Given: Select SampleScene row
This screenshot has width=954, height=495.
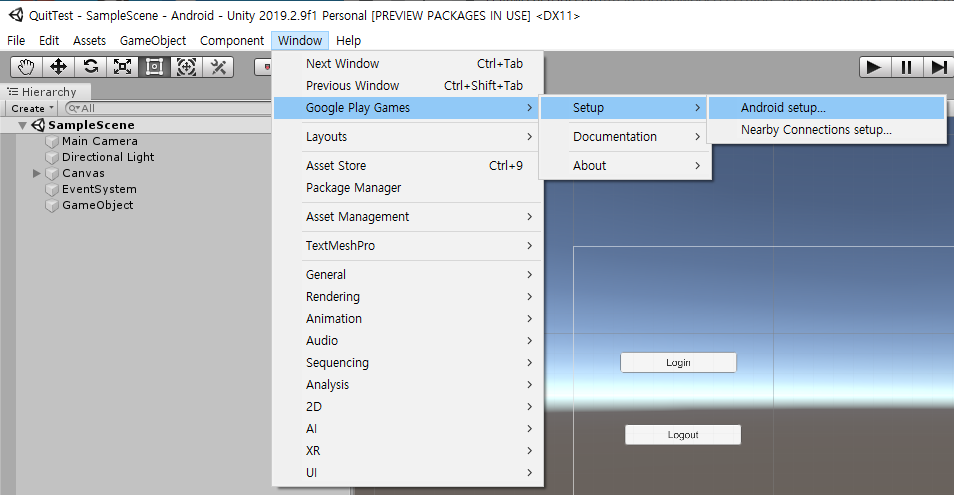Looking at the screenshot, I should pos(136,125).
